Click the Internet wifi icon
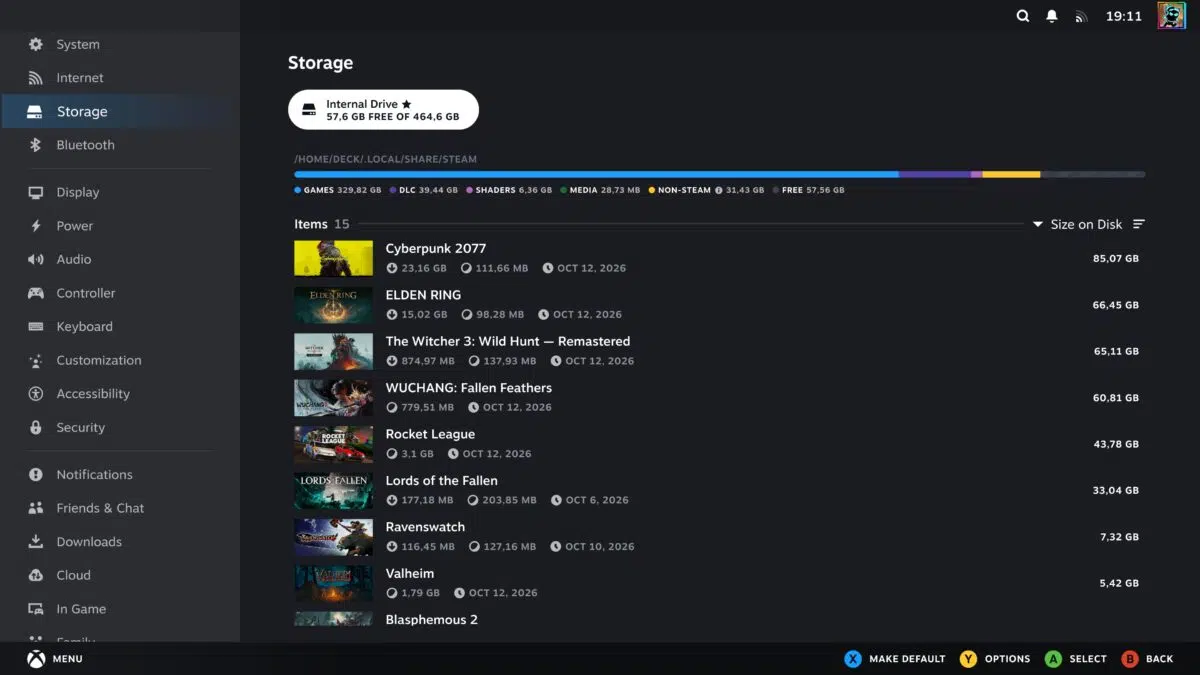The width and height of the screenshot is (1200, 675). (x=36, y=78)
